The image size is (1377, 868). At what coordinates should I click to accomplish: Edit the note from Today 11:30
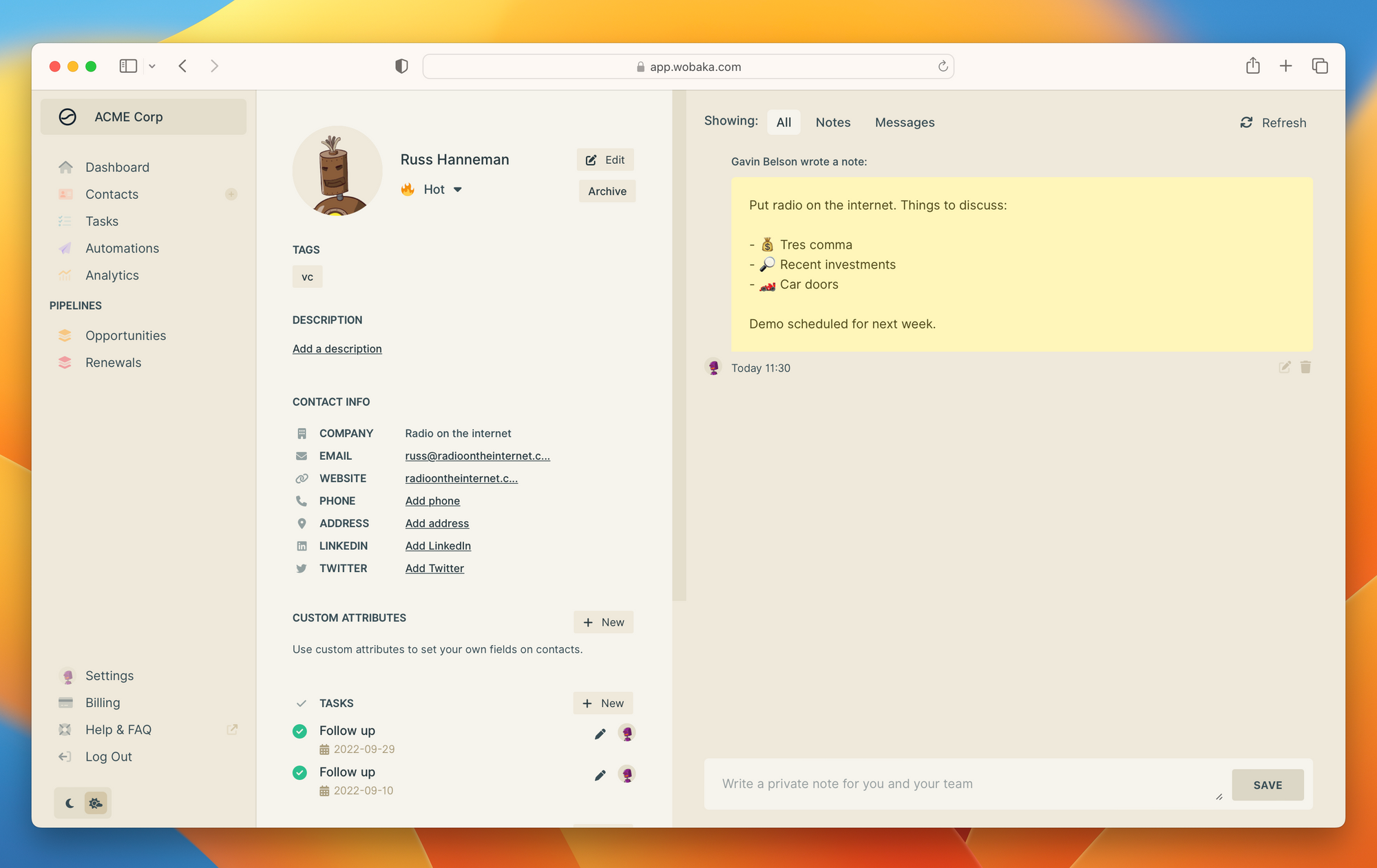pos(1285,367)
